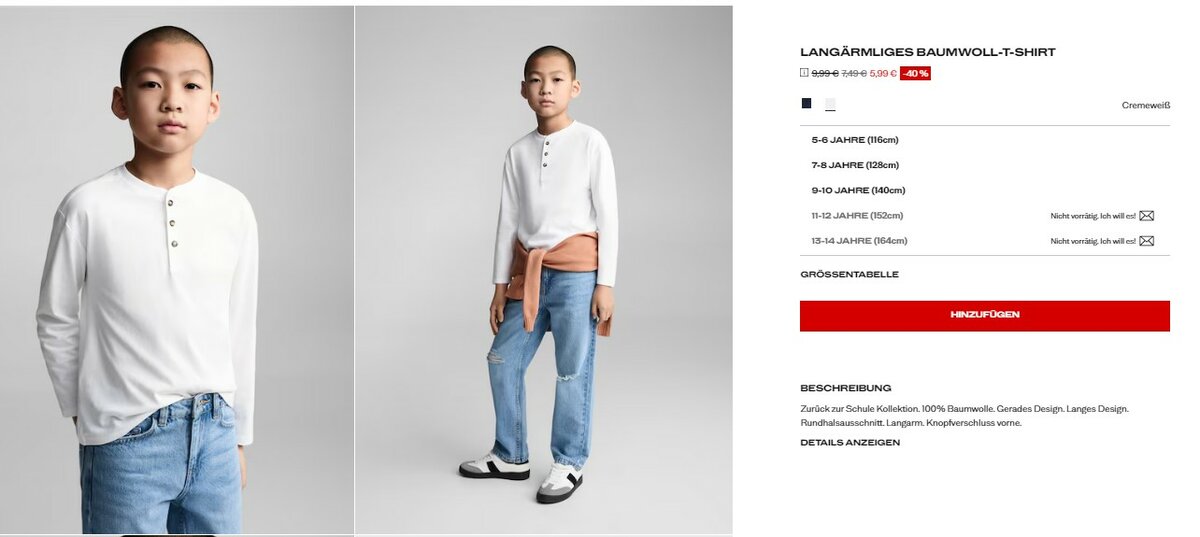This screenshot has height=537, width=1200.
Task: Add item with Hinzufügen button
Action: click(985, 315)
